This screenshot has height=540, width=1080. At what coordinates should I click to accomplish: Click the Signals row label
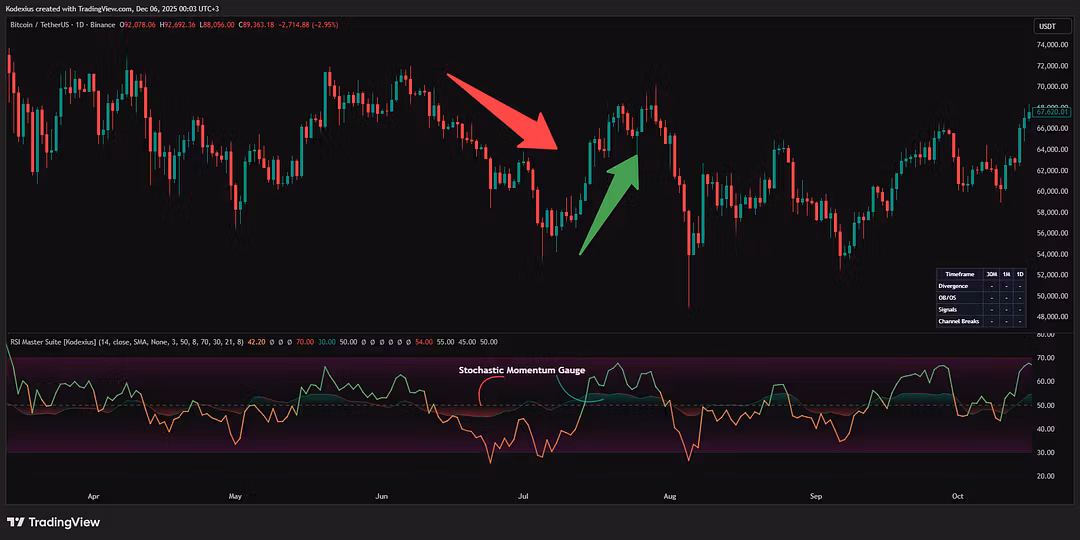(948, 310)
